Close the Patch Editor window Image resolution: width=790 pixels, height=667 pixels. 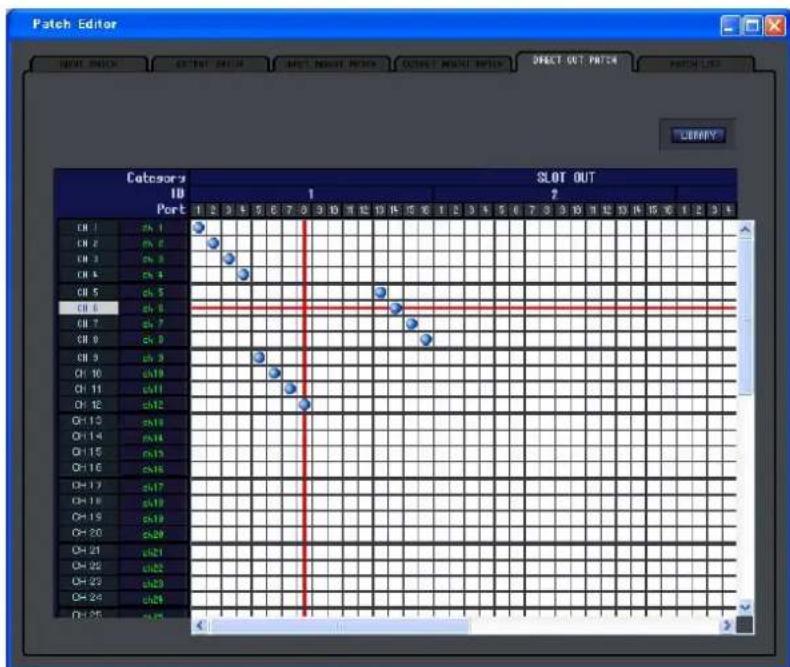click(x=774, y=26)
